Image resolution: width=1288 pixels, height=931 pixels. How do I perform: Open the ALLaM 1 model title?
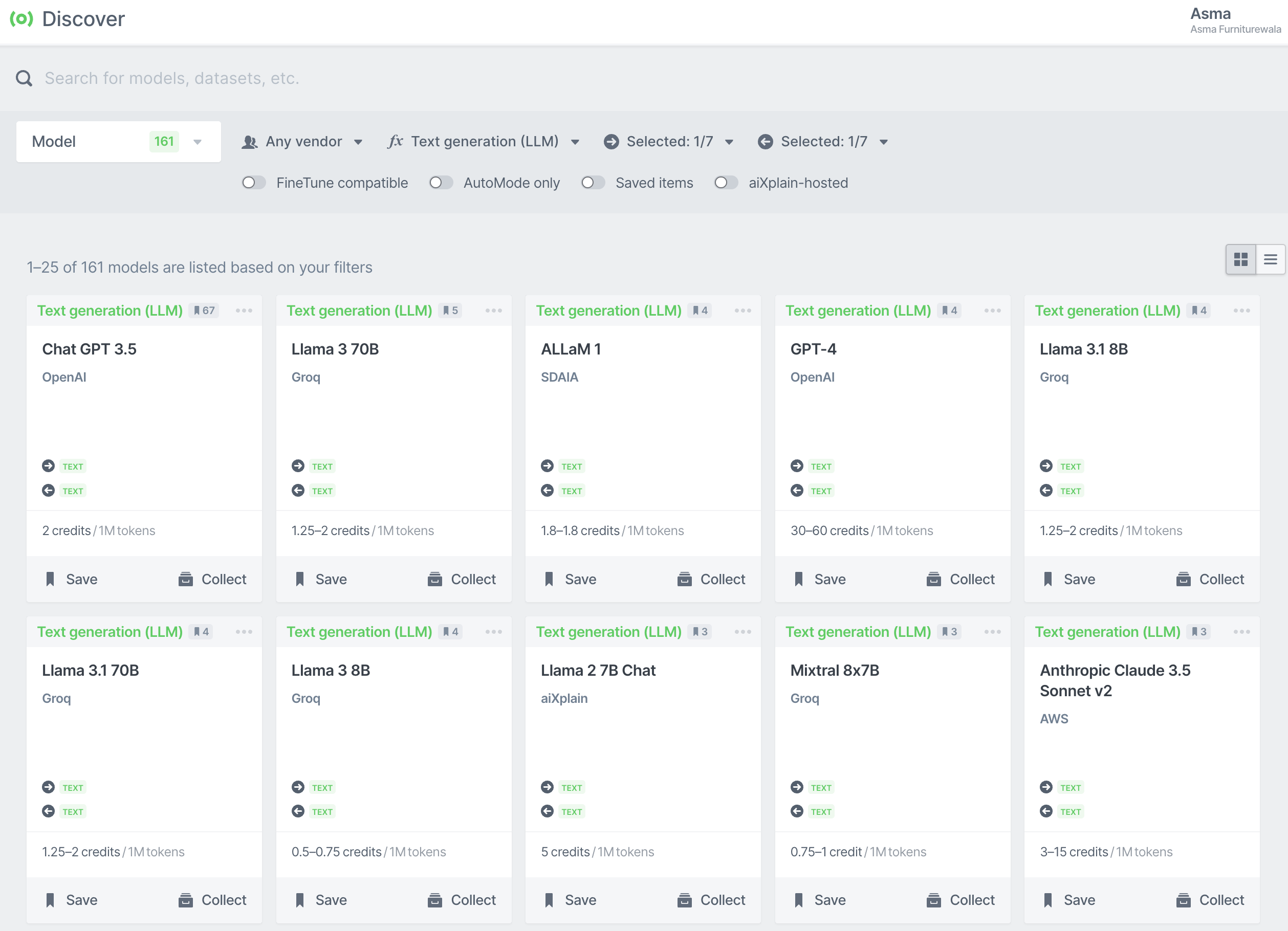click(x=571, y=349)
